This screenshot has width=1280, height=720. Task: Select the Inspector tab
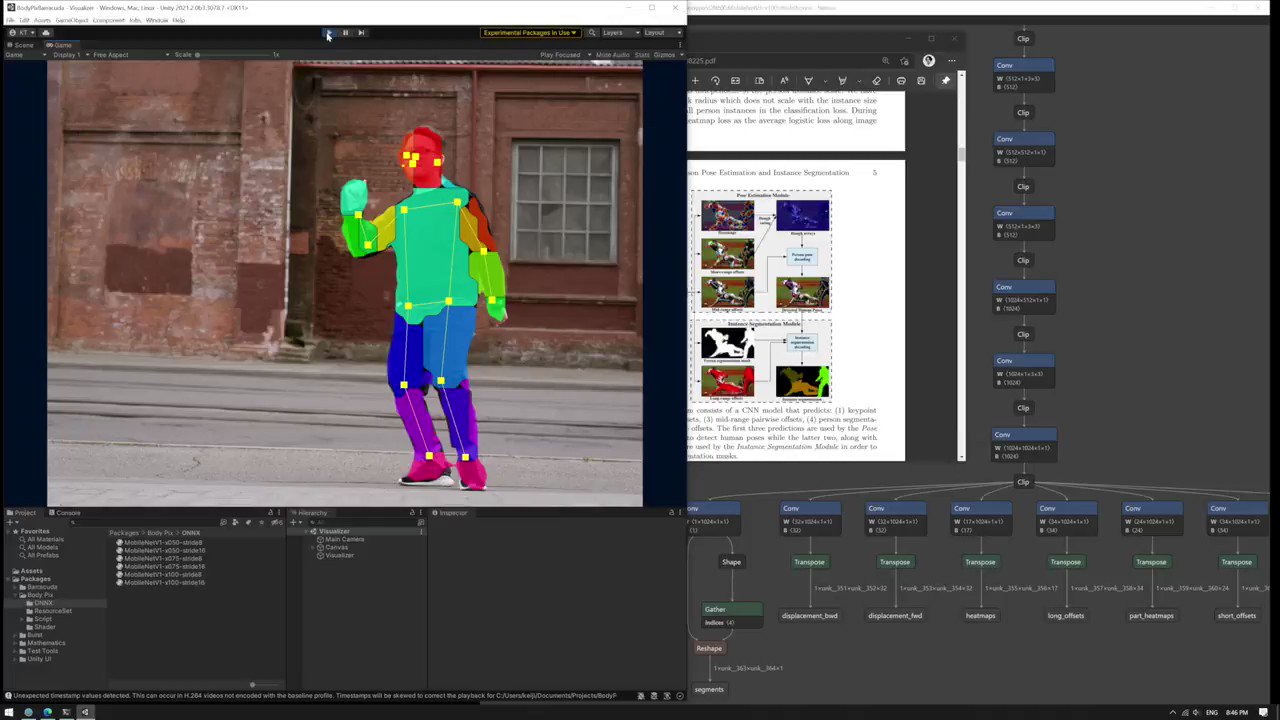[451, 513]
